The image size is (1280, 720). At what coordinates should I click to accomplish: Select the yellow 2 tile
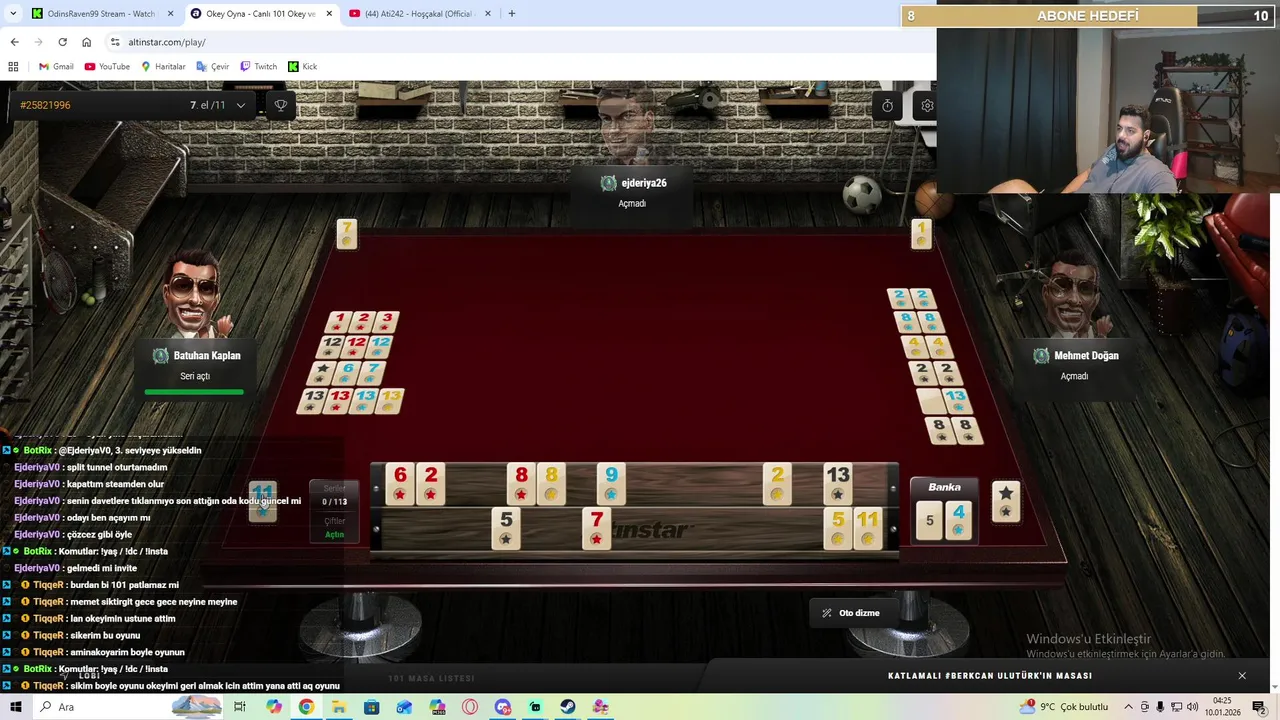777,484
